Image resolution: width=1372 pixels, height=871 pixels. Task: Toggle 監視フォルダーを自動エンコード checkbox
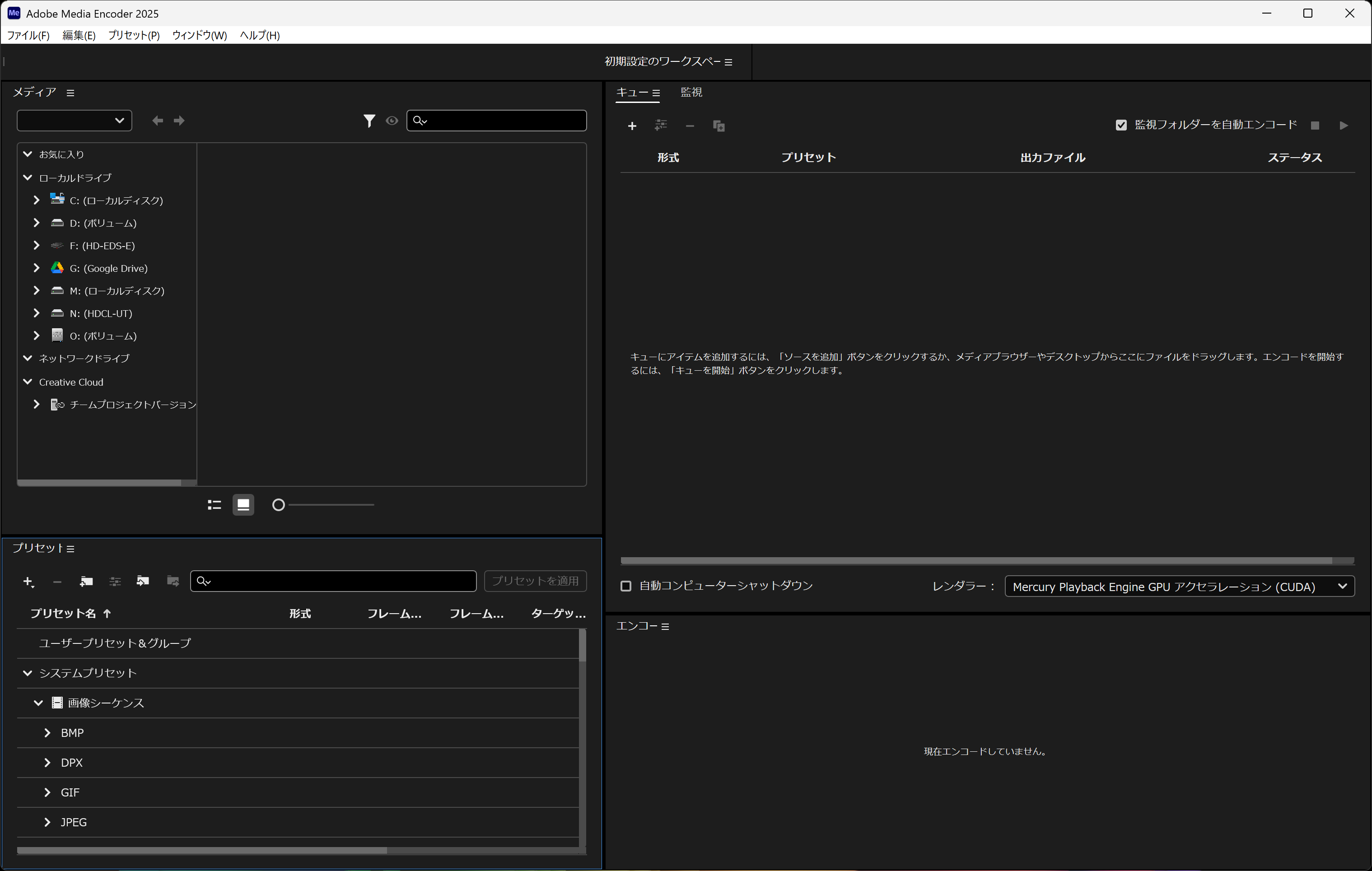click(1121, 126)
